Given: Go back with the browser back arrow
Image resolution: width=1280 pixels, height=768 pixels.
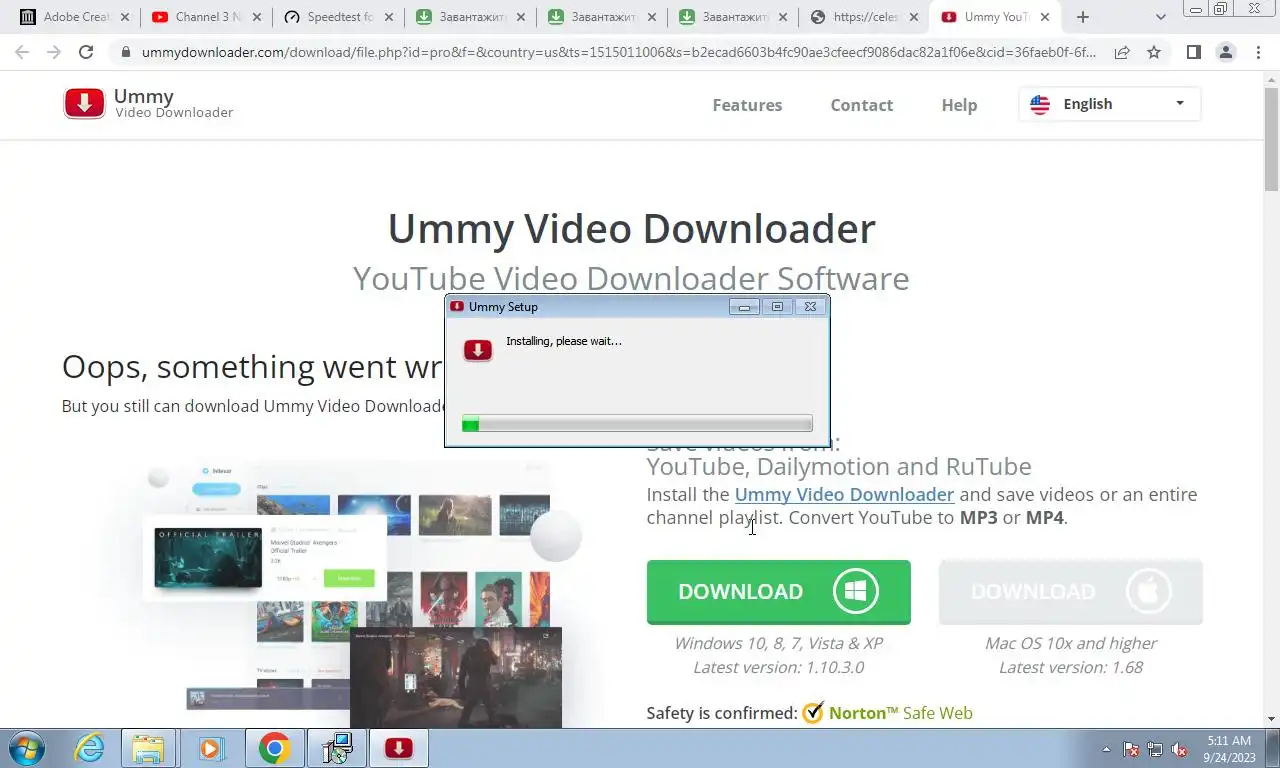Looking at the screenshot, I should [x=22, y=52].
